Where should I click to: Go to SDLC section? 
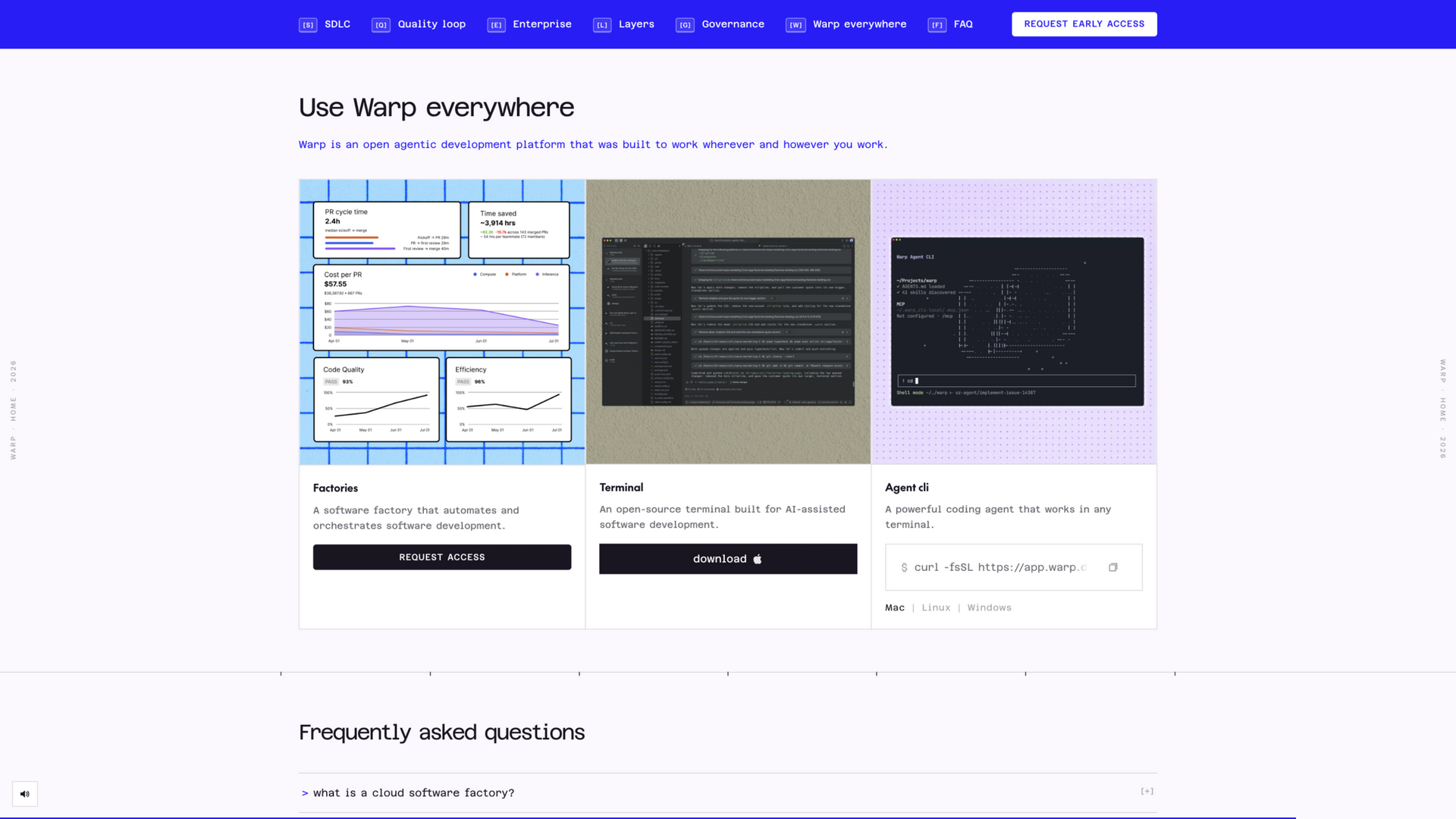click(x=337, y=24)
